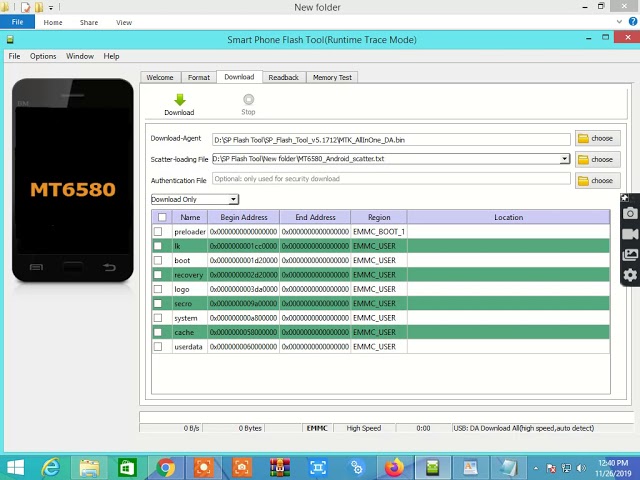
Task: Check the secro partition checkbox
Action: (x=158, y=303)
